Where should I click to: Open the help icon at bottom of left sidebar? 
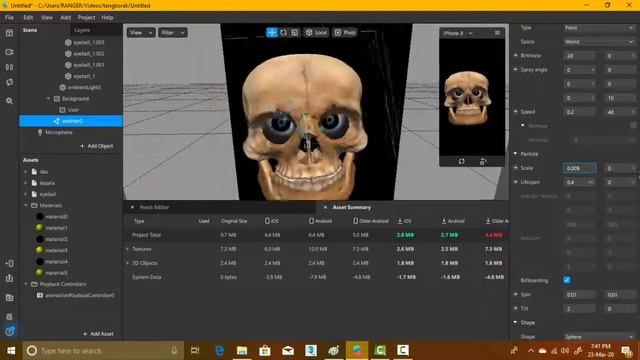point(9,331)
